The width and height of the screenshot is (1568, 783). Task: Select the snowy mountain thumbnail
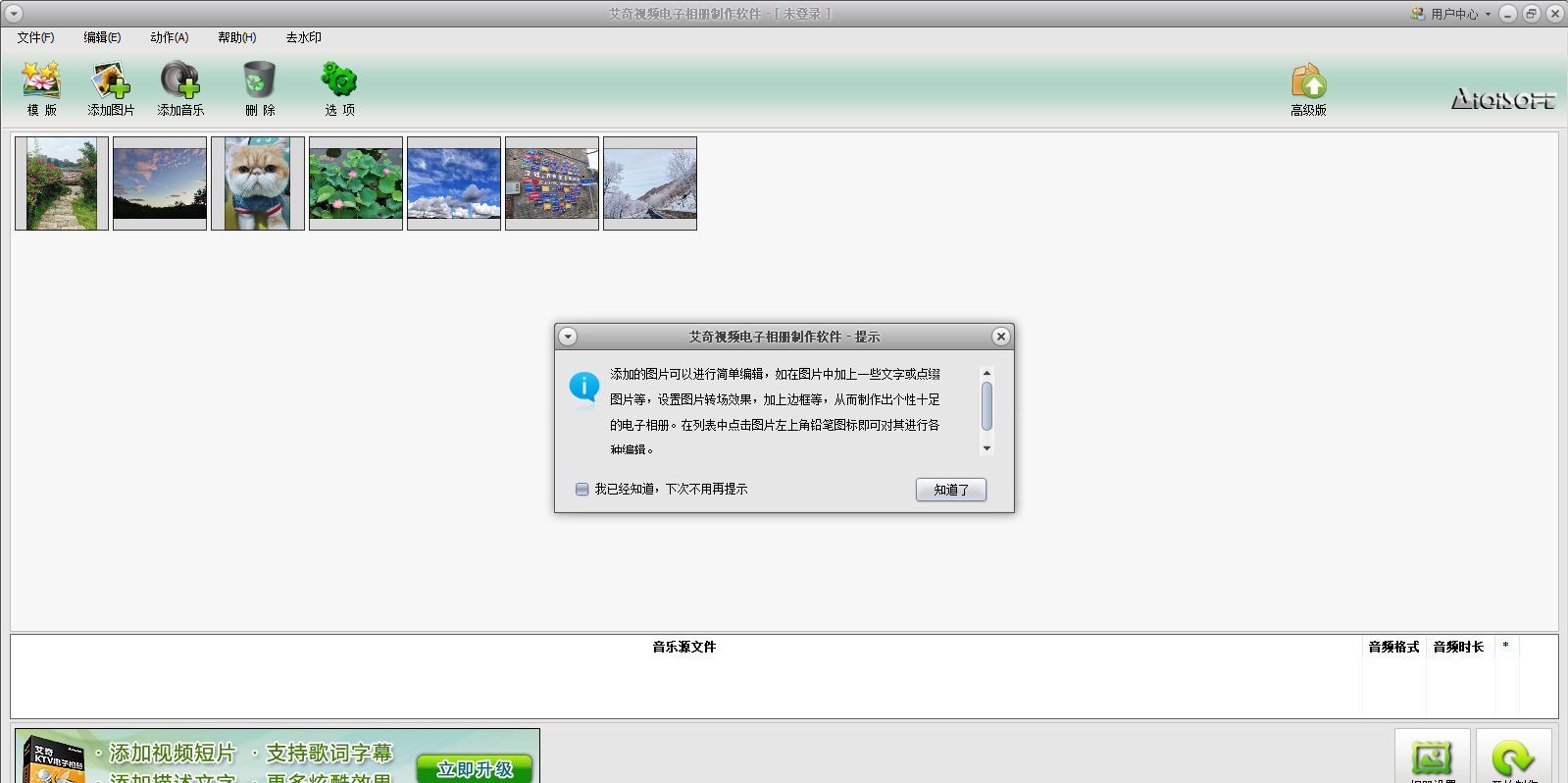[650, 183]
